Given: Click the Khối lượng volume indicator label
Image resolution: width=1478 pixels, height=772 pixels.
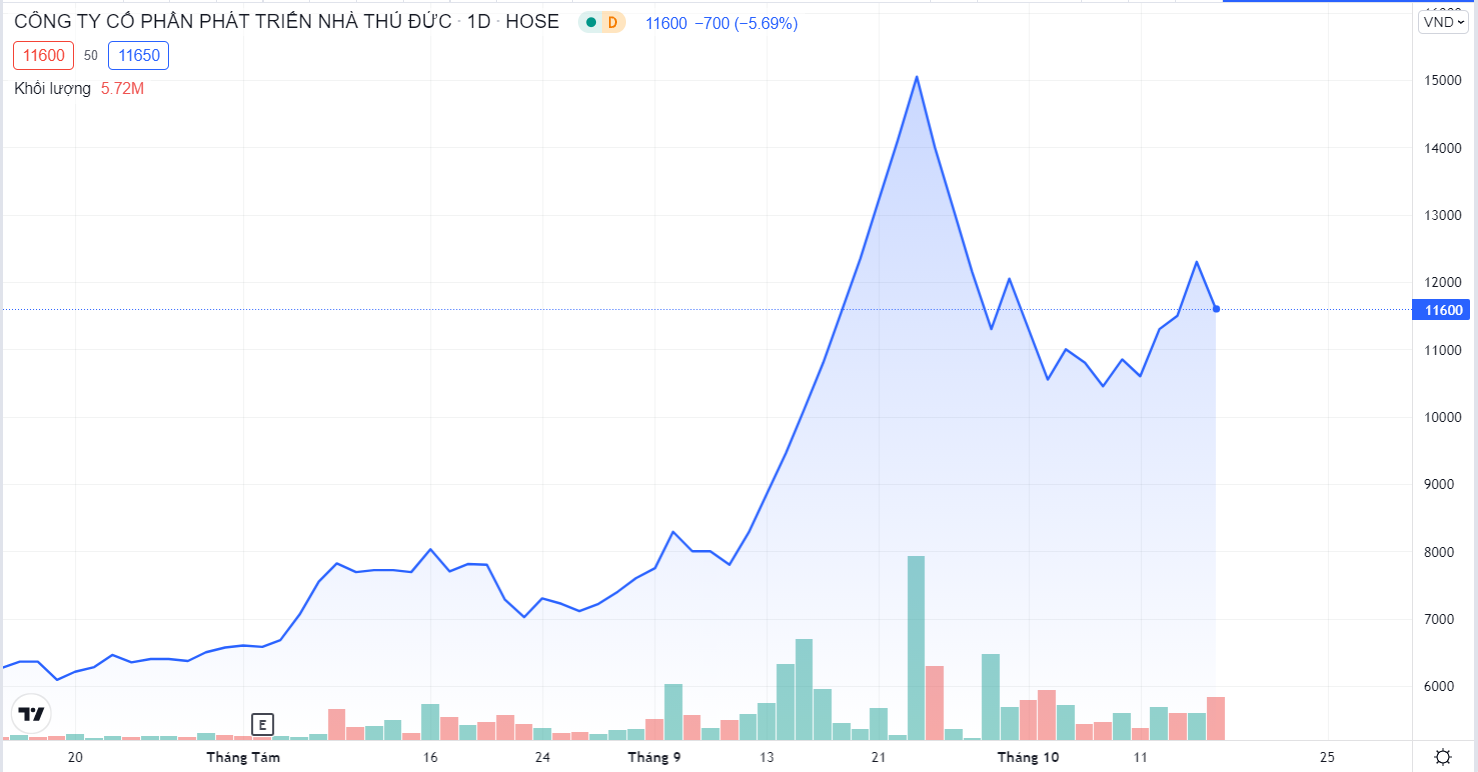Looking at the screenshot, I should (52, 88).
